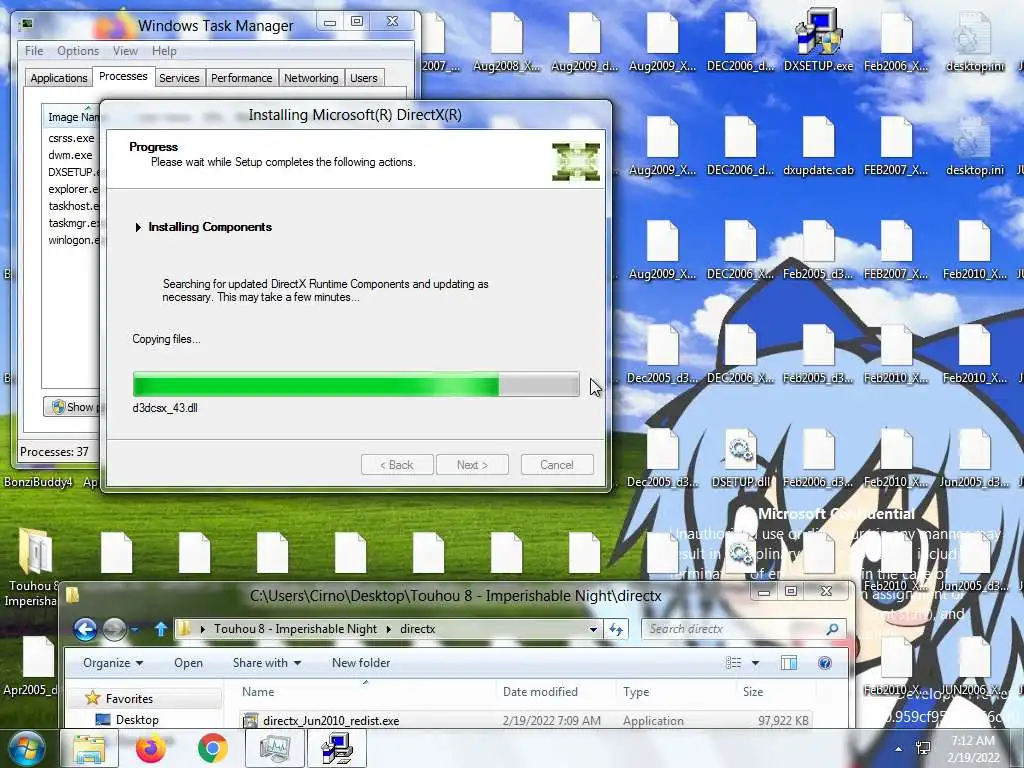Select the Aug2008_X... desktop file

coord(507,41)
